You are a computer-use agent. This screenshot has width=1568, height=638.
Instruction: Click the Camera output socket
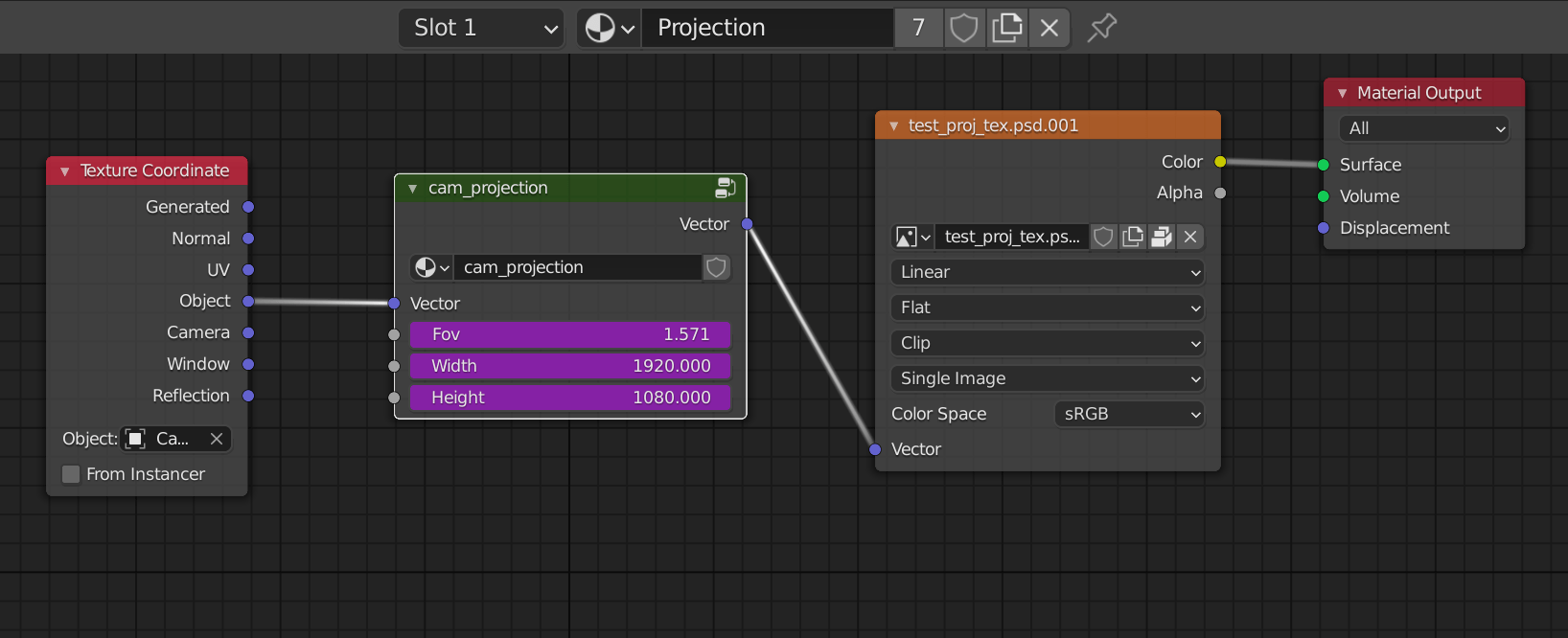(x=248, y=332)
